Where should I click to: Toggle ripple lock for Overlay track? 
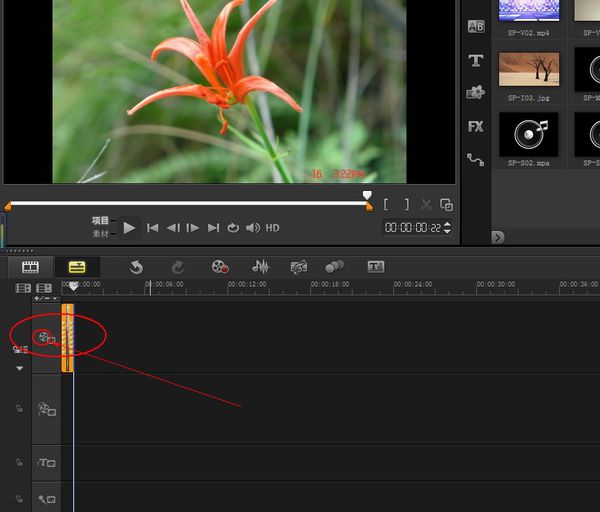19,408
